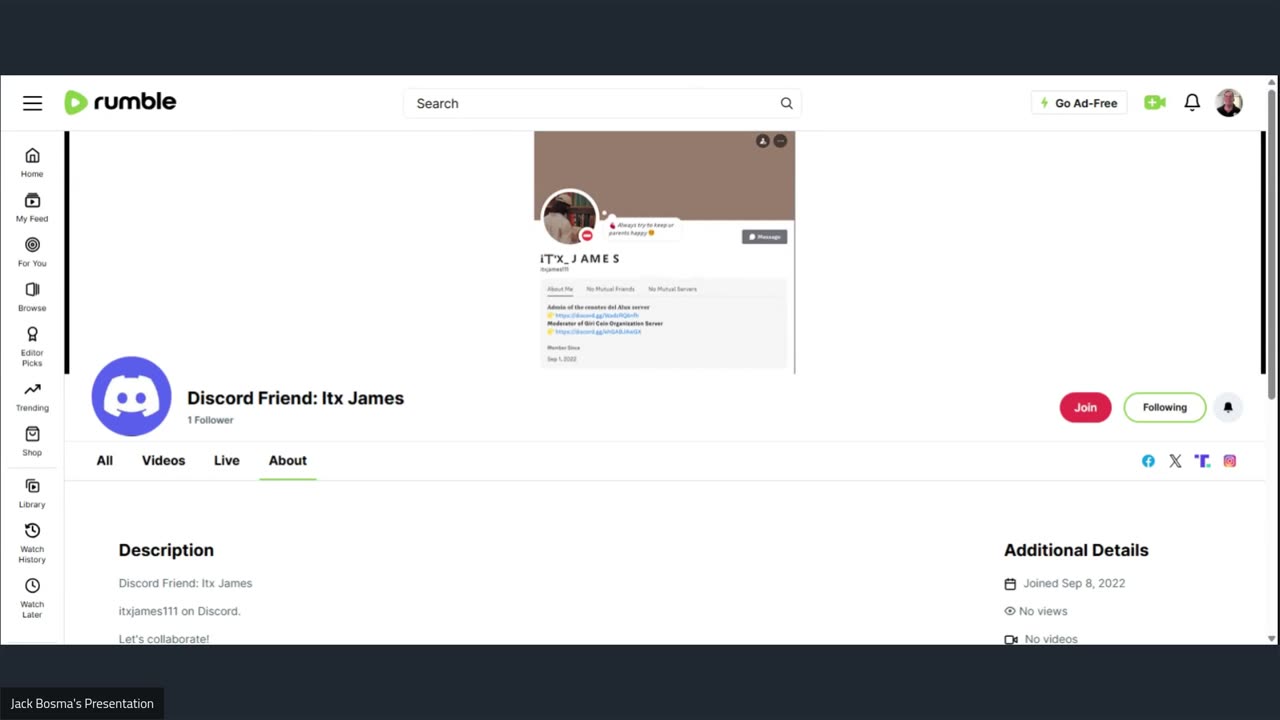Open the hamburger menu
This screenshot has height=720, width=1280.
tap(33, 103)
